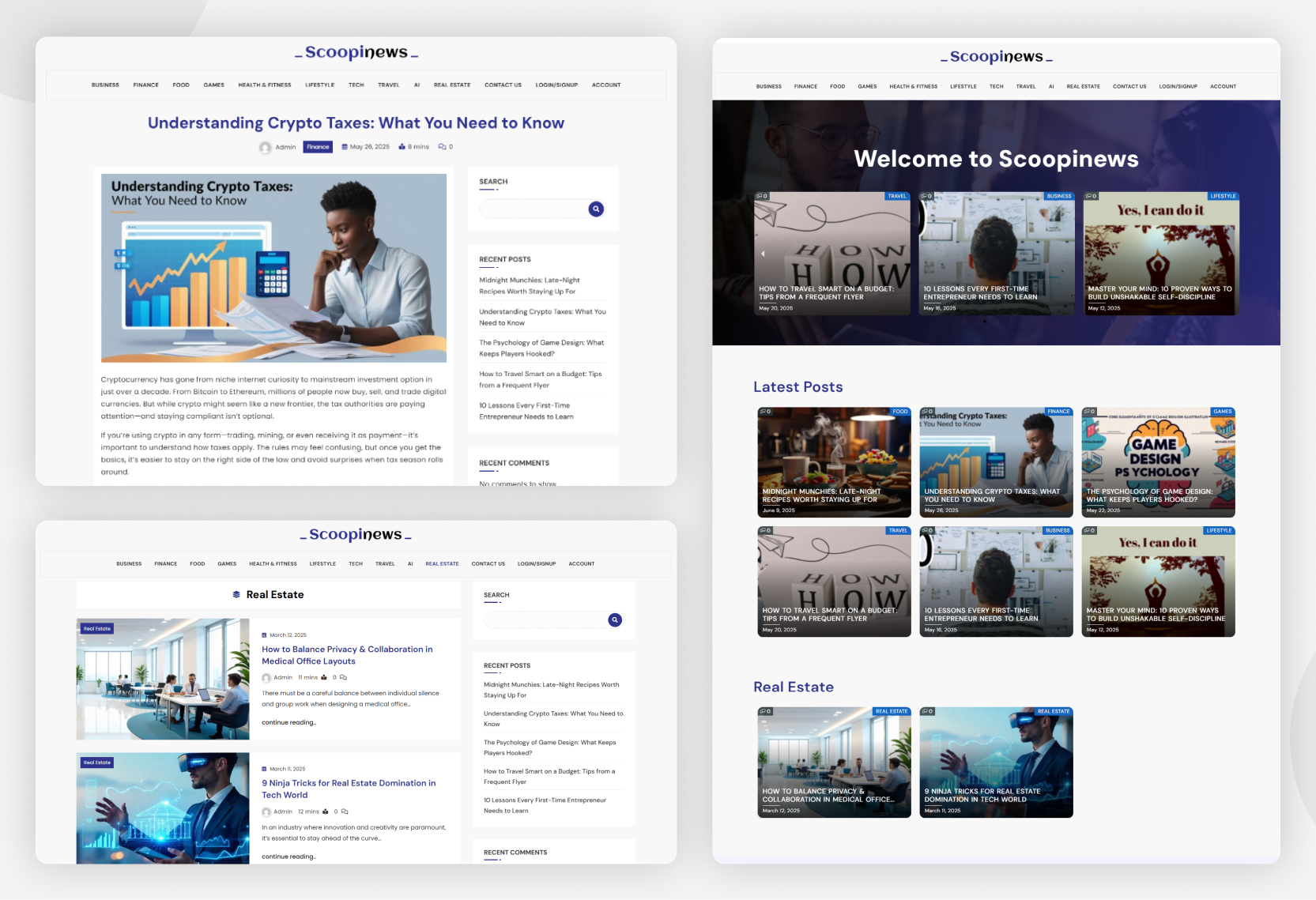This screenshot has height=900, width=1316.
Task: Click the comments icon beside 0 under the crypto article title
Action: [x=443, y=147]
